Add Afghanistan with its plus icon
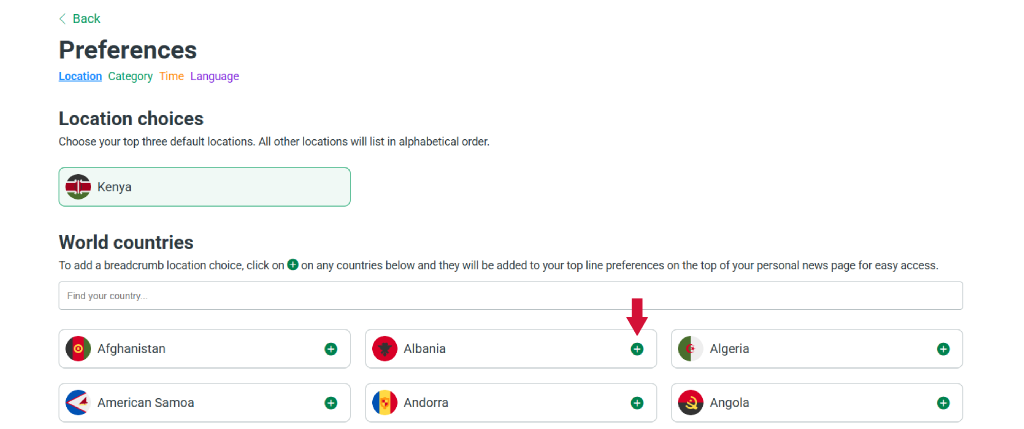This screenshot has height=429, width=1024. coord(331,349)
